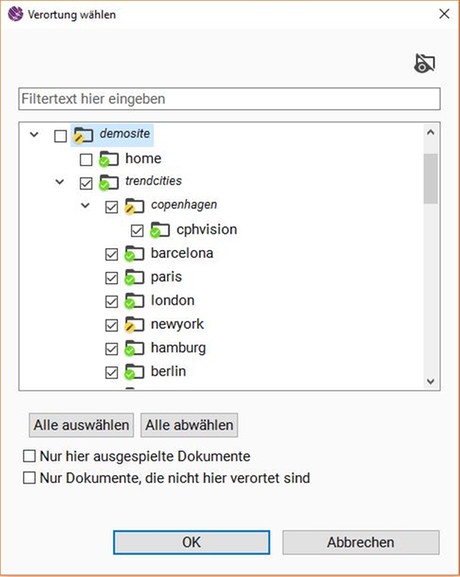The width and height of the screenshot is (460, 577).
Task: Click the Alle auswählen button
Action: pos(81,425)
